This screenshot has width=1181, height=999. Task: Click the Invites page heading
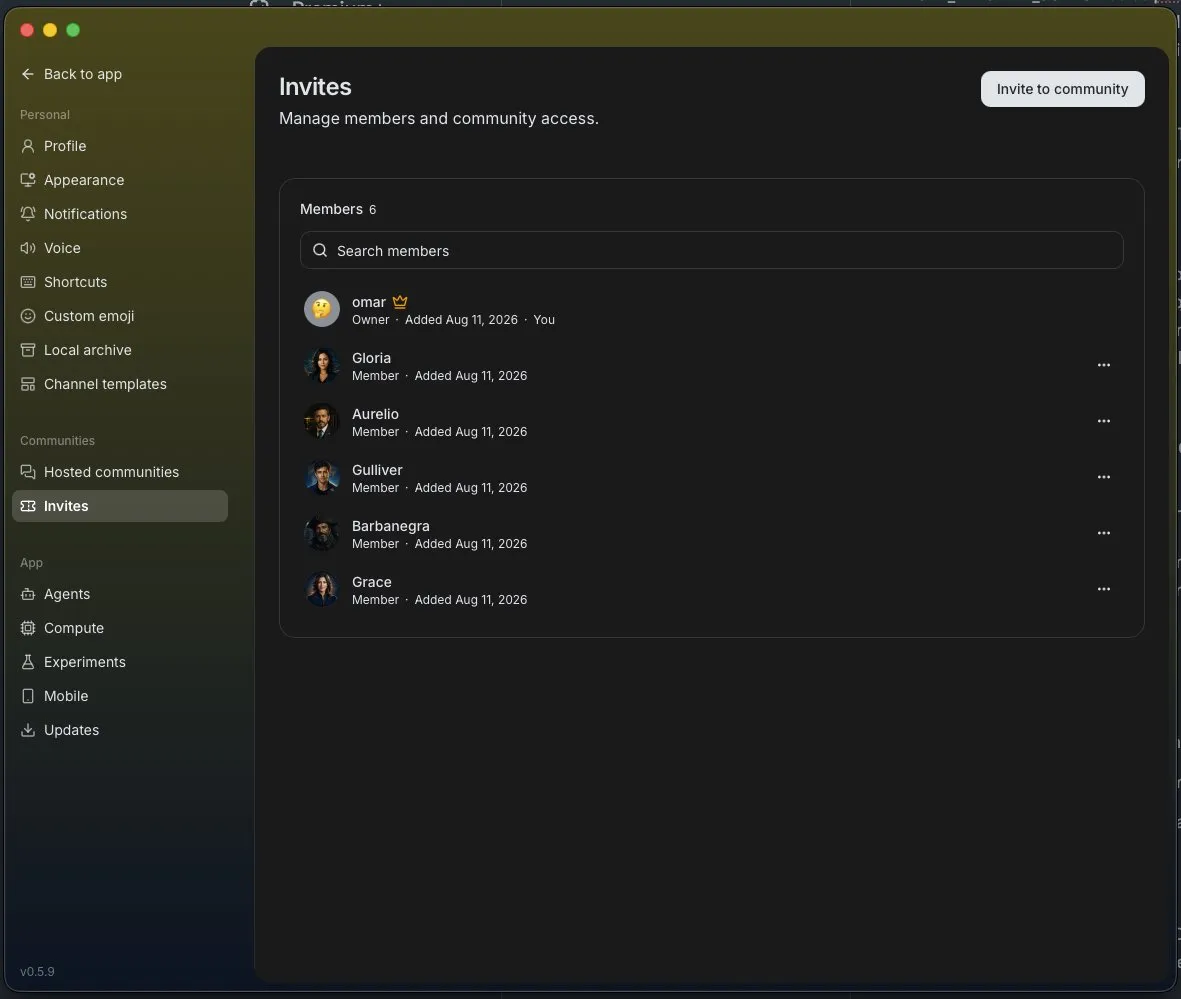(x=315, y=87)
